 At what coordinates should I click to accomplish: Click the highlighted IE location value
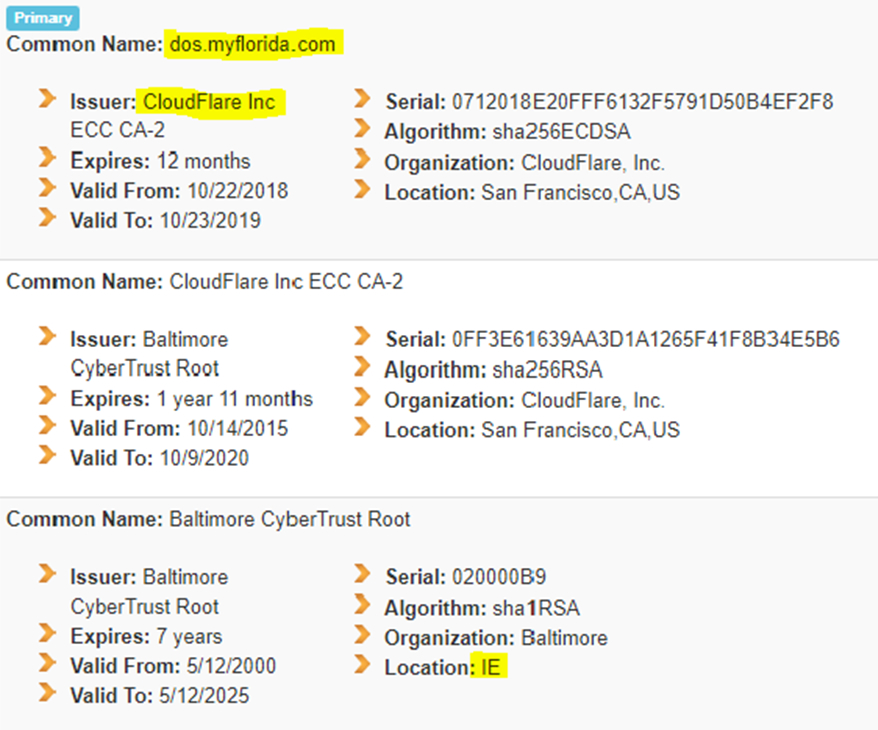(489, 667)
